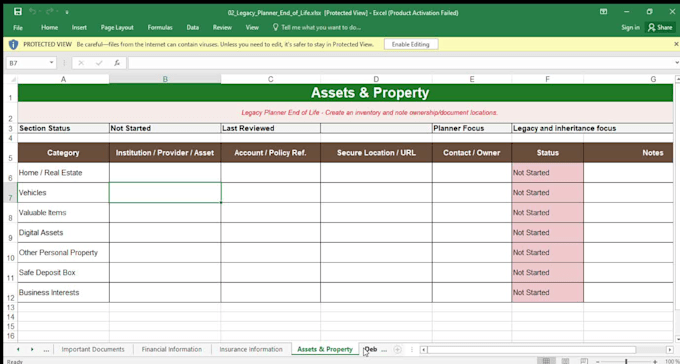
Task: Select column F header
Action: click(548, 79)
